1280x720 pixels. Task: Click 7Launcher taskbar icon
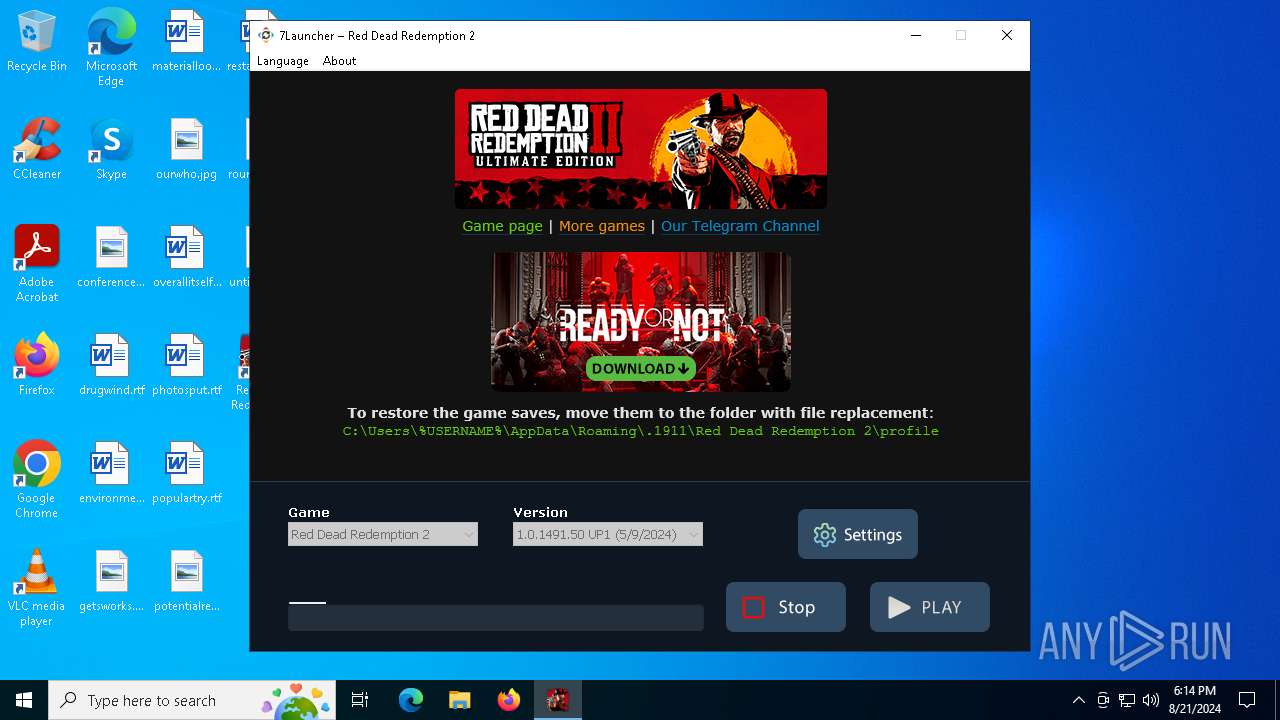557,700
